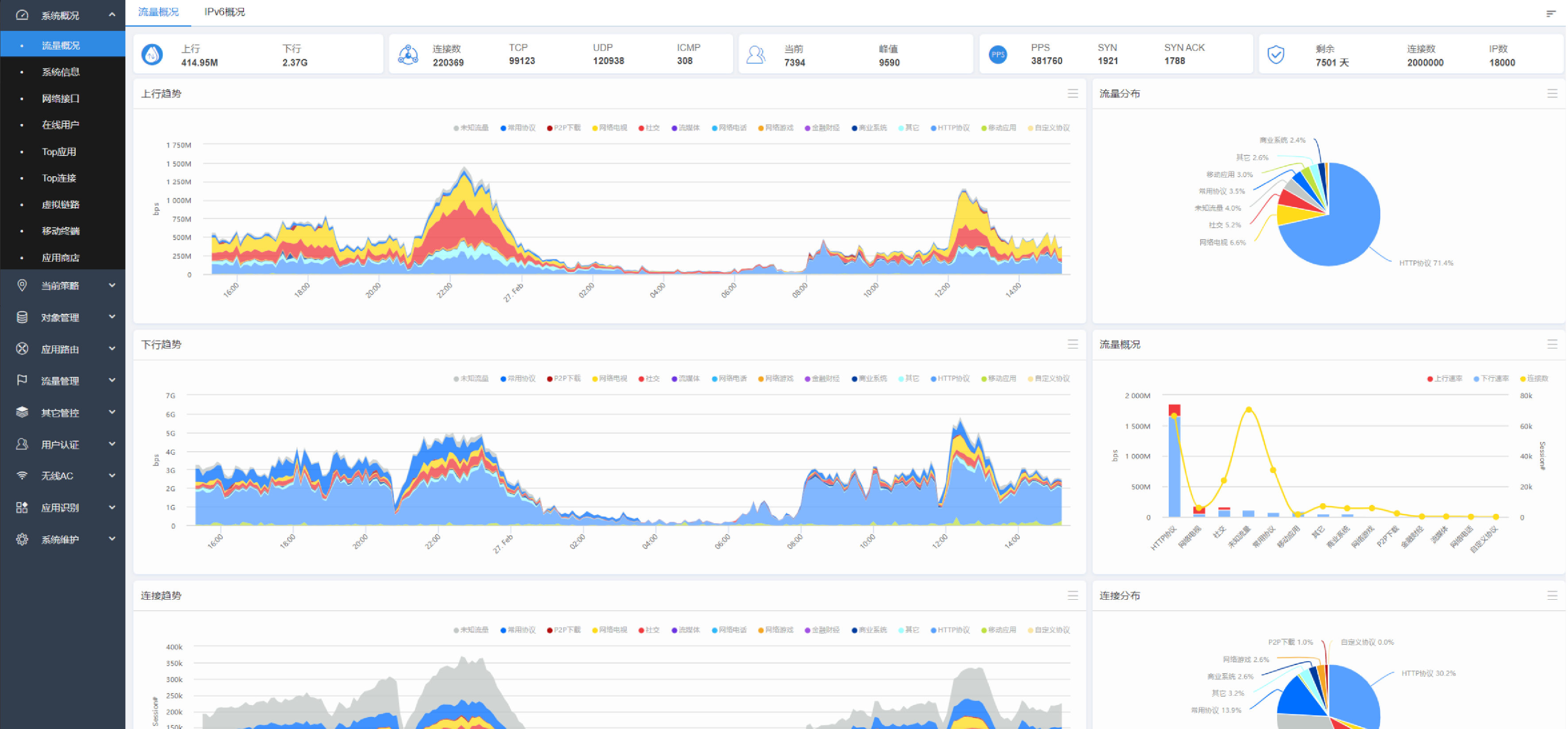Click the connections count network icon
The width and height of the screenshot is (1568, 729).
pos(408,55)
